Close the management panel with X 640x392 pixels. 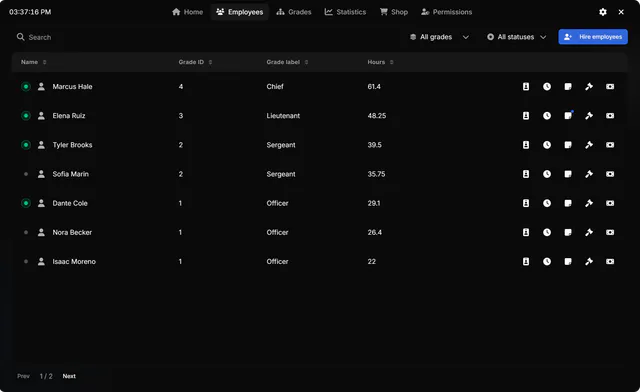click(x=621, y=12)
